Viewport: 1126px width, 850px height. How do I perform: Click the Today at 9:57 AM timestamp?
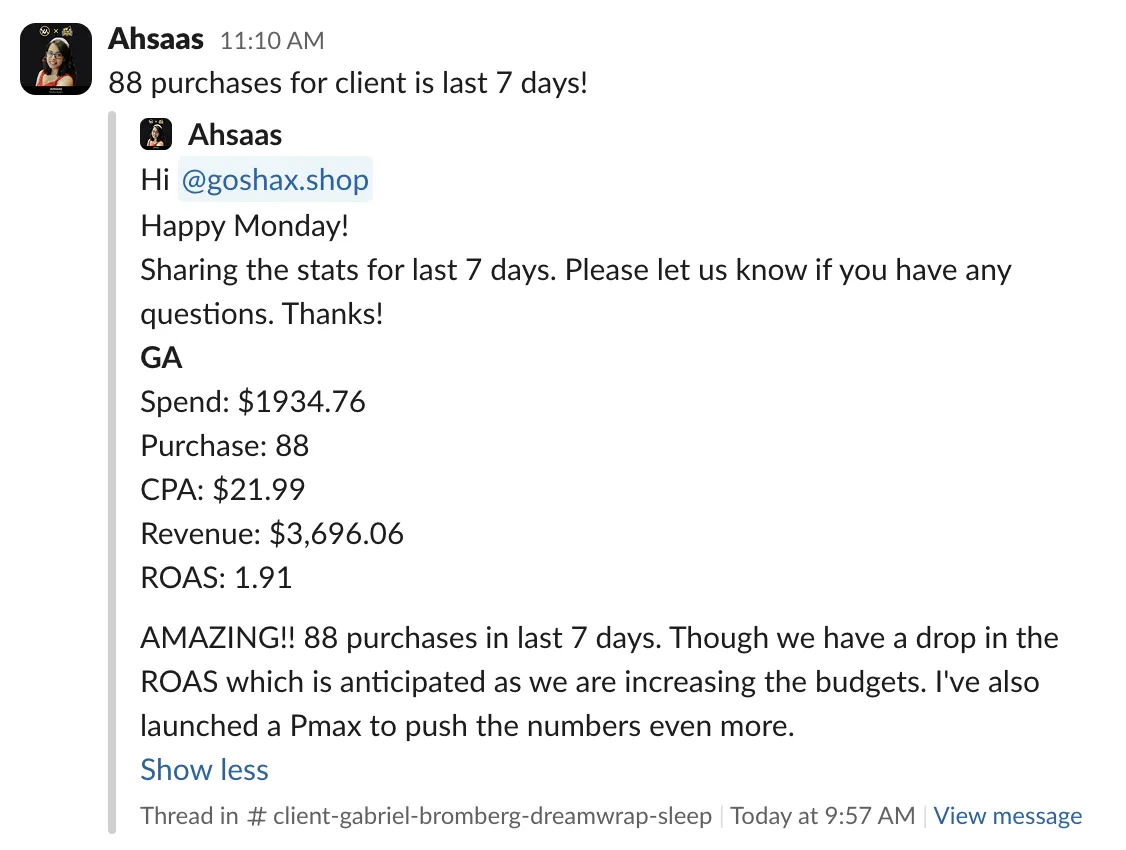tap(823, 816)
